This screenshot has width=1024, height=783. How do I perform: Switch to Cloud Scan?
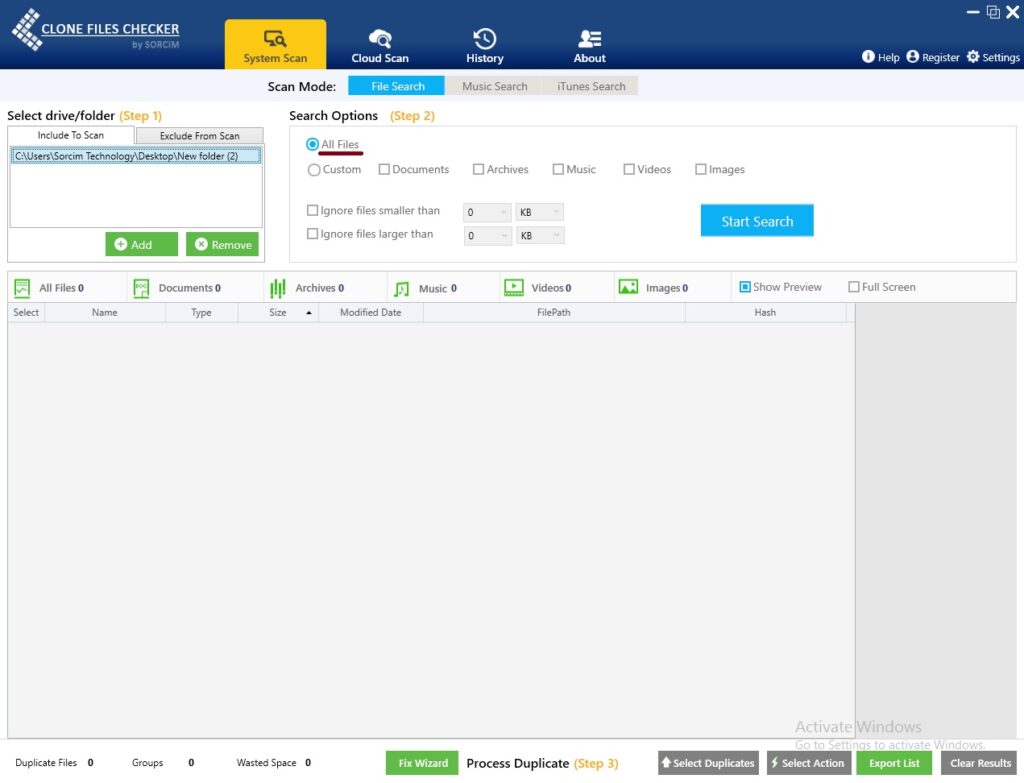pyautogui.click(x=379, y=44)
